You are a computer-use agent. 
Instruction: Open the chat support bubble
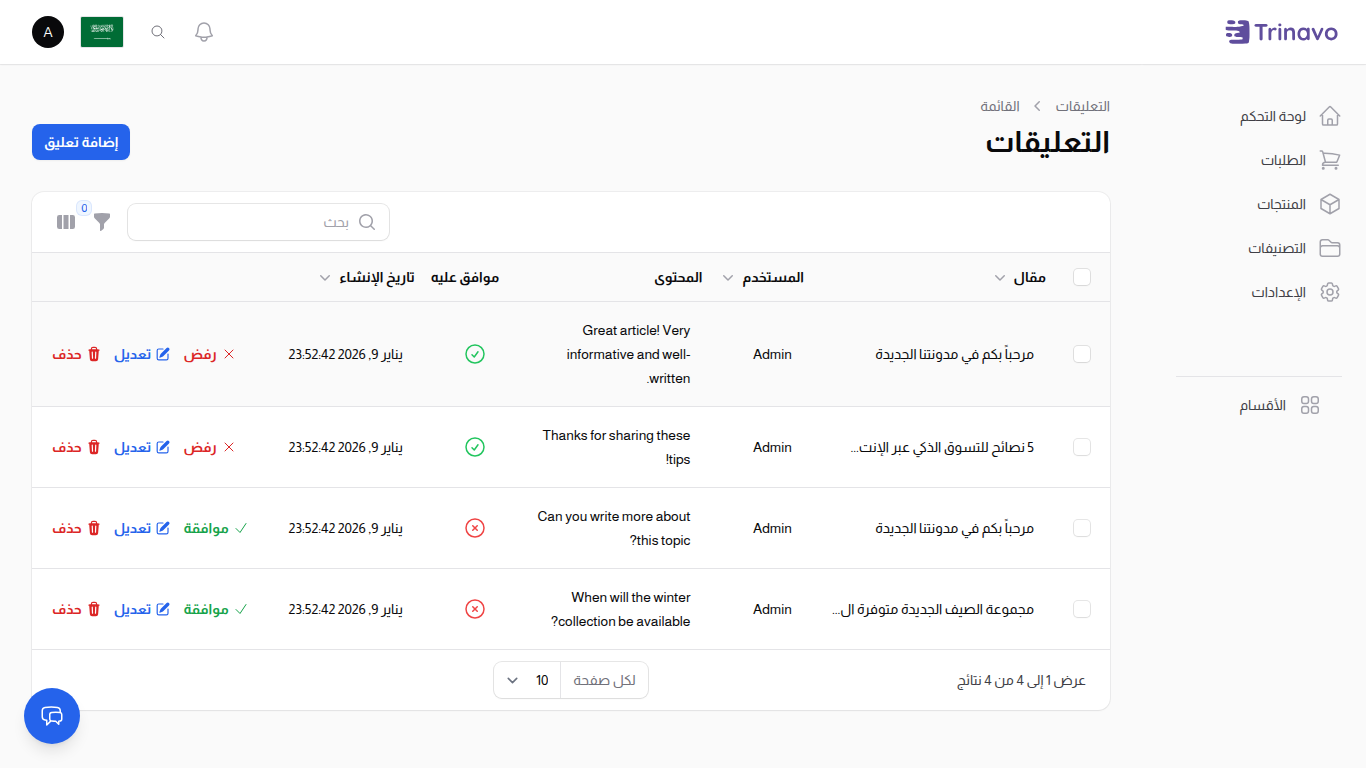pos(51,716)
